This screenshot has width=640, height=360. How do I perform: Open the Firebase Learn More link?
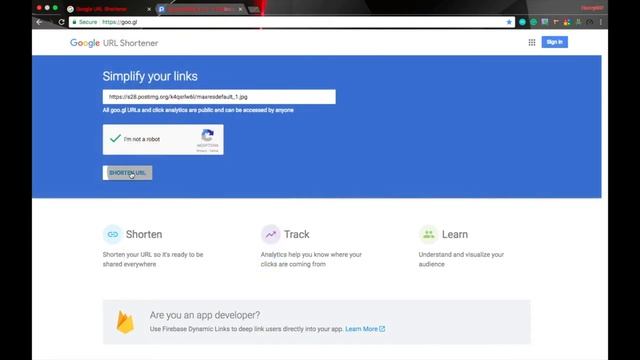click(361, 329)
